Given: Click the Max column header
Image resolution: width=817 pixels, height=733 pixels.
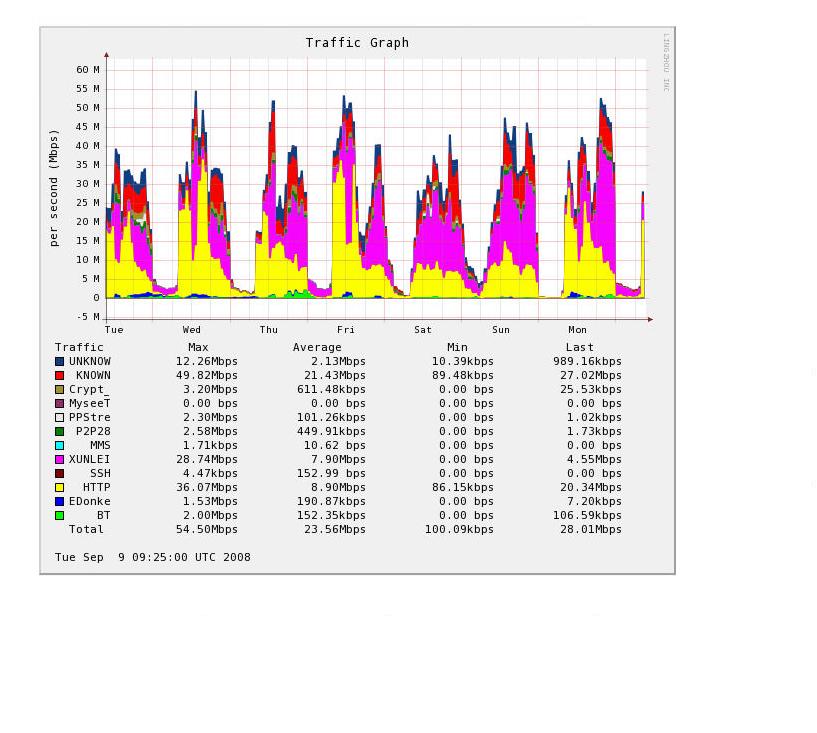Looking at the screenshot, I should [198, 348].
